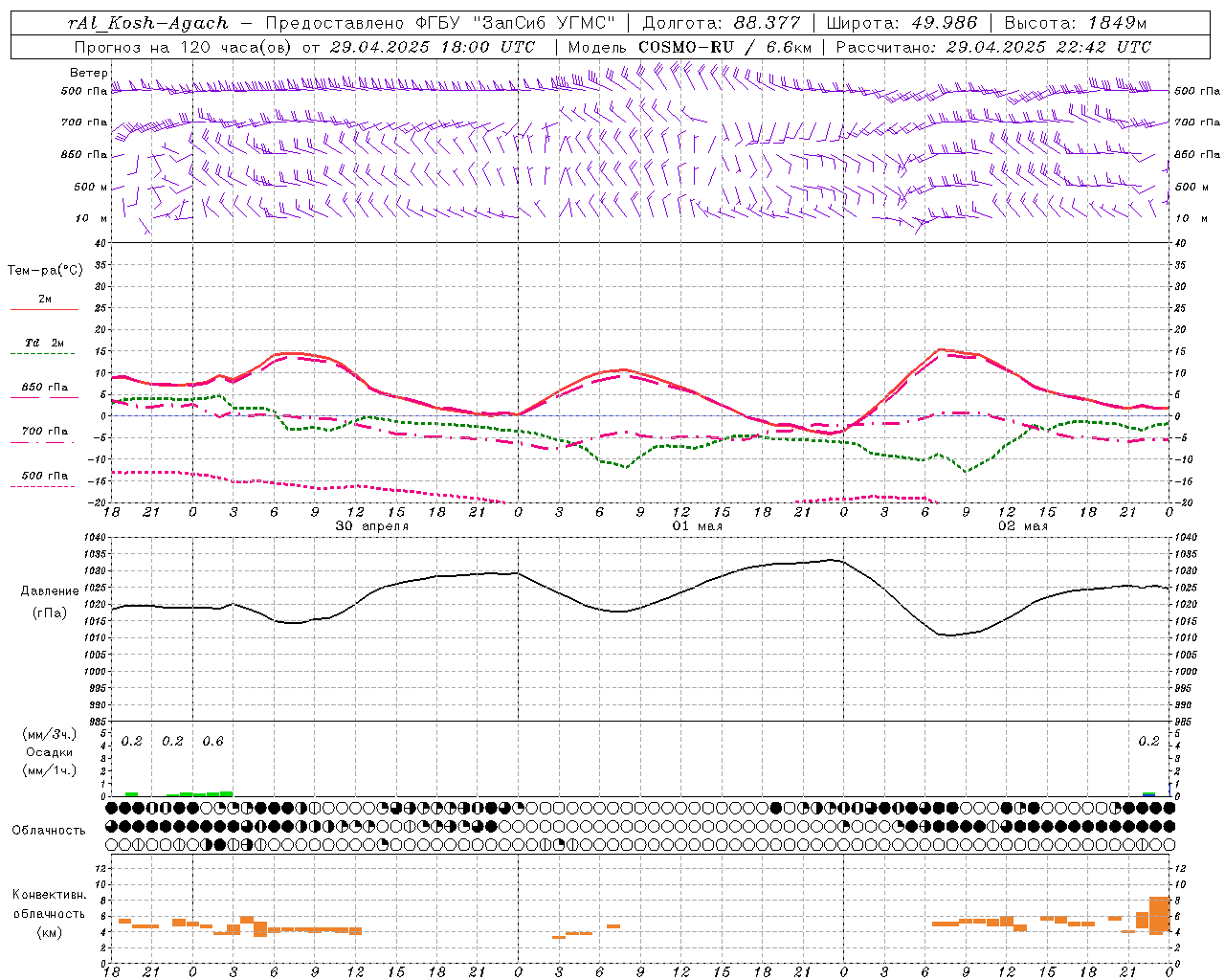Click the 02 мая date label

1023,526
